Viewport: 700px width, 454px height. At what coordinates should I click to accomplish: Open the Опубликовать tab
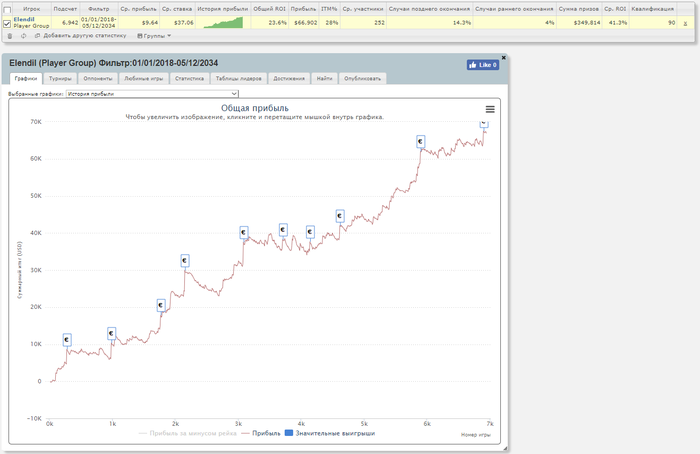tap(362, 79)
